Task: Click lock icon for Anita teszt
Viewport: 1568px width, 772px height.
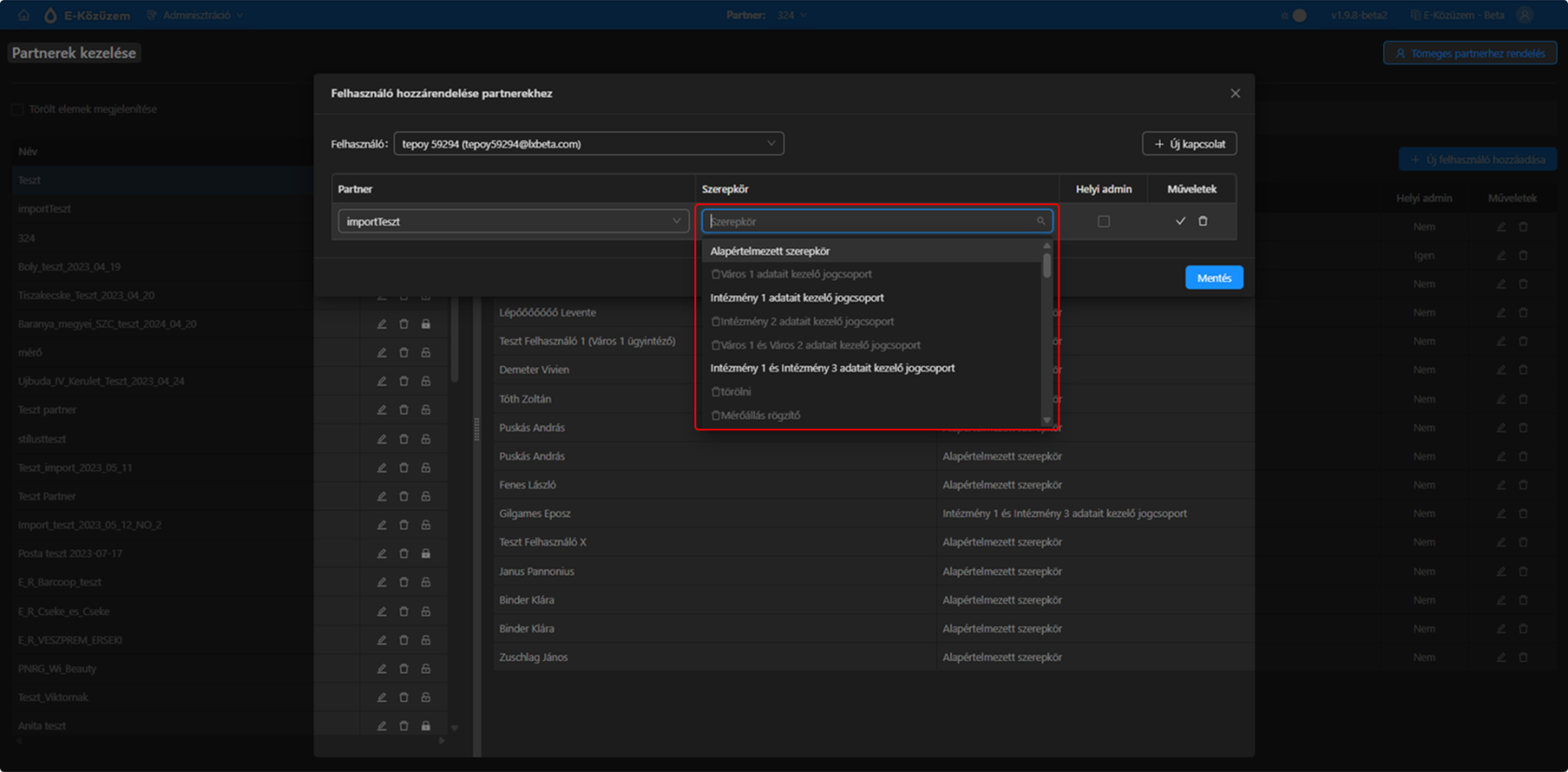Action: pos(426,725)
